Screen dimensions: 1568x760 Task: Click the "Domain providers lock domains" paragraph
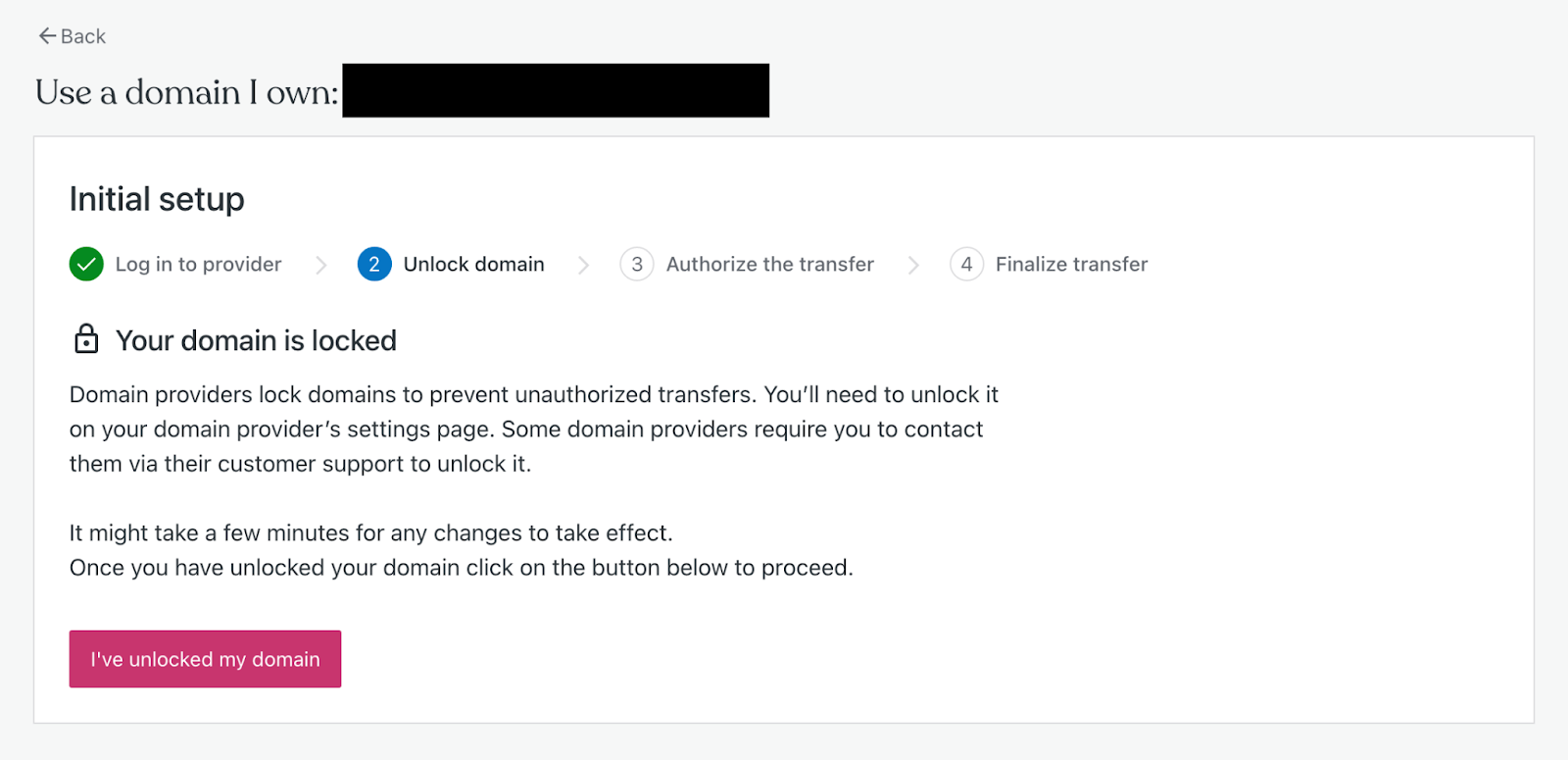pos(533,429)
